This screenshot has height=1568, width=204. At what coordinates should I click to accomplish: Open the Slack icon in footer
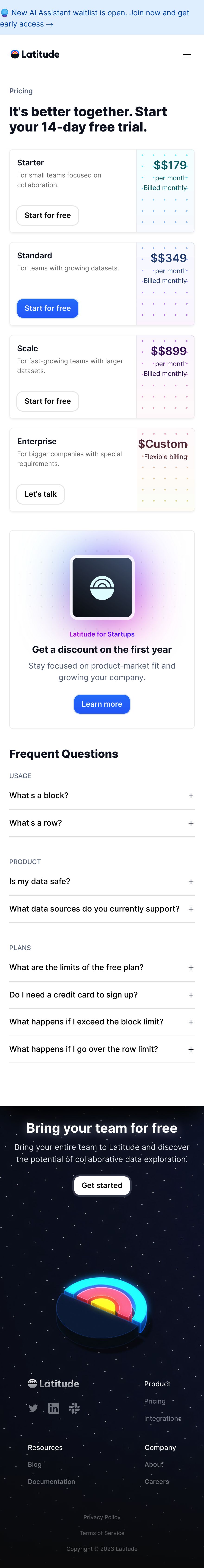[x=74, y=1408]
